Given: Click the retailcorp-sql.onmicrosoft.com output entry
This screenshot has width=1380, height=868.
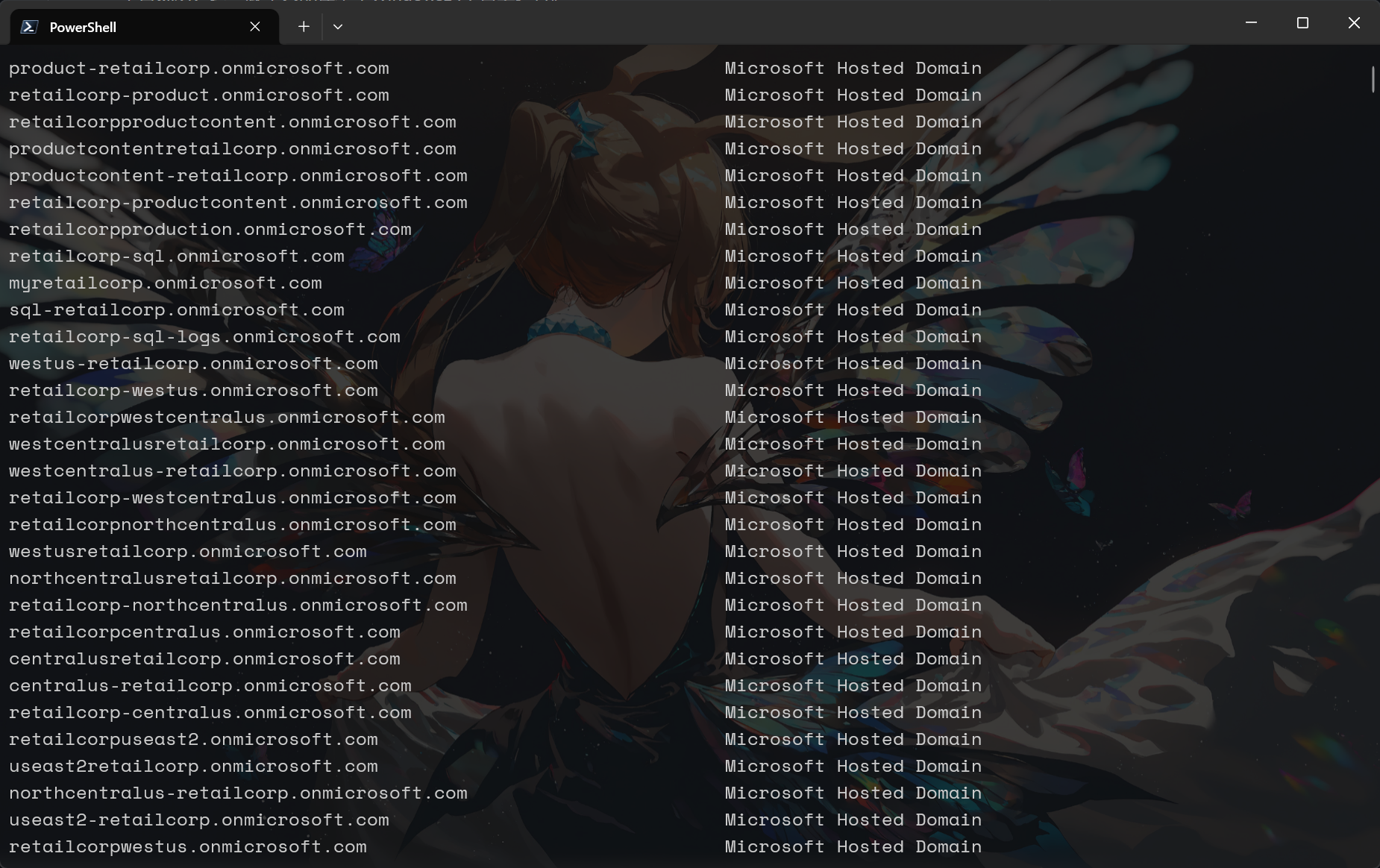Looking at the screenshot, I should tap(177, 257).
